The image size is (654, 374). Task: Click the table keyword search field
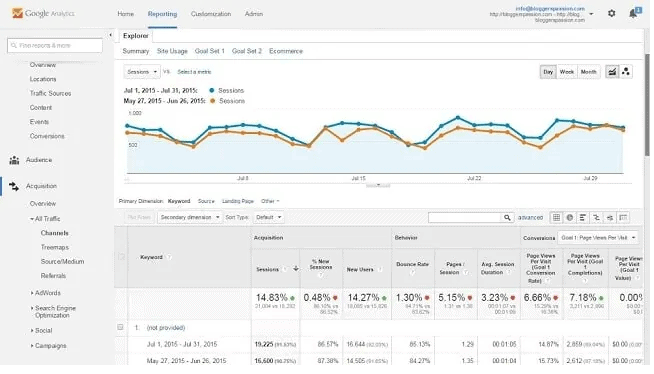pos(465,217)
